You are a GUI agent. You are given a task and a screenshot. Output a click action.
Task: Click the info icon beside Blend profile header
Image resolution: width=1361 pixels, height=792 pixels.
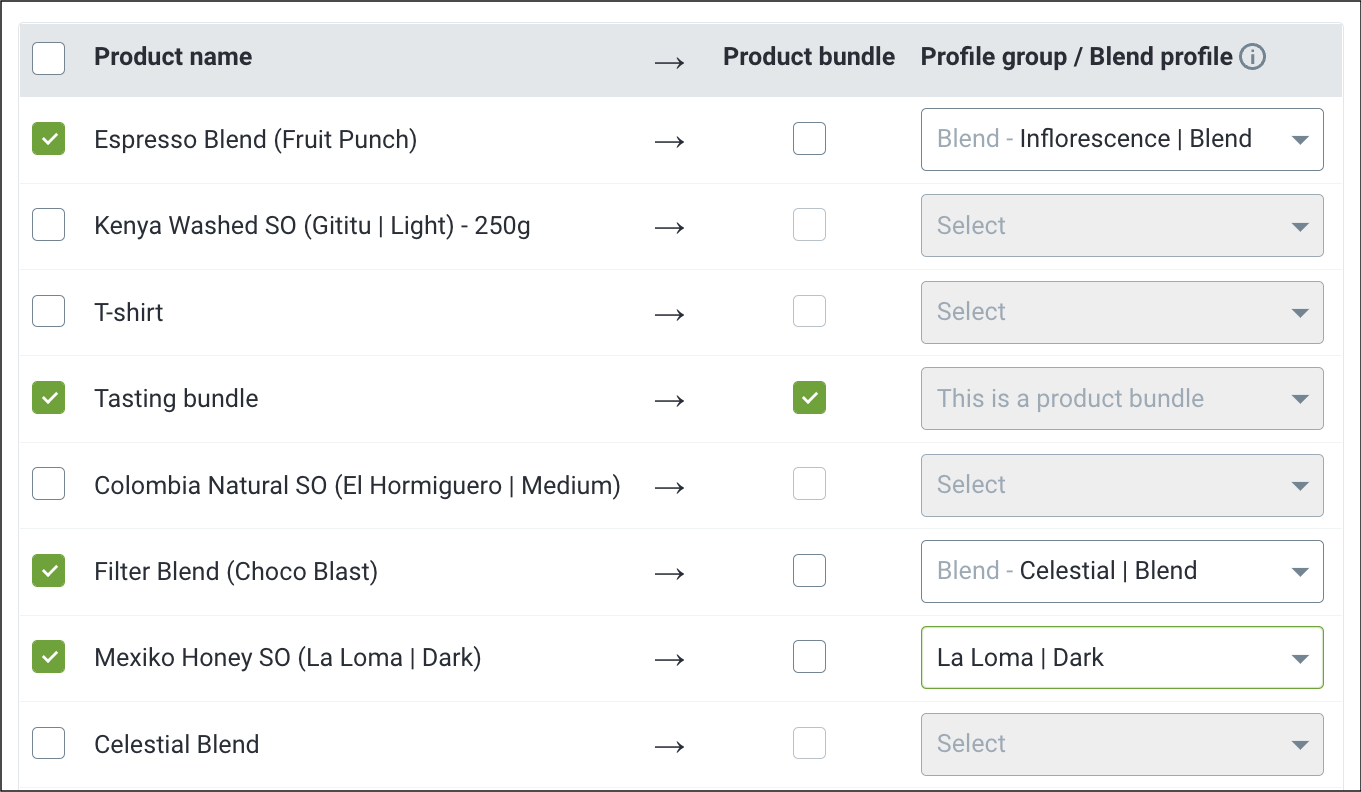[x=1252, y=57]
